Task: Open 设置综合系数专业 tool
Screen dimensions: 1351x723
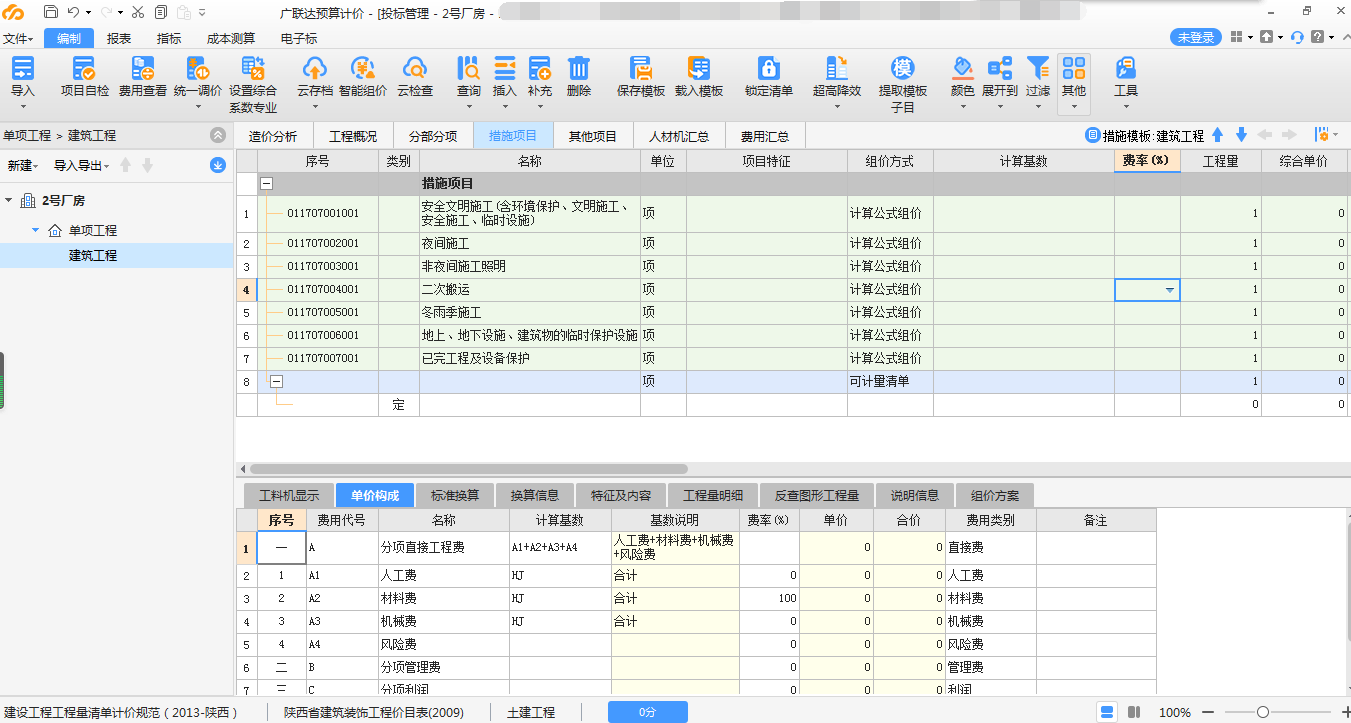Action: (x=253, y=85)
